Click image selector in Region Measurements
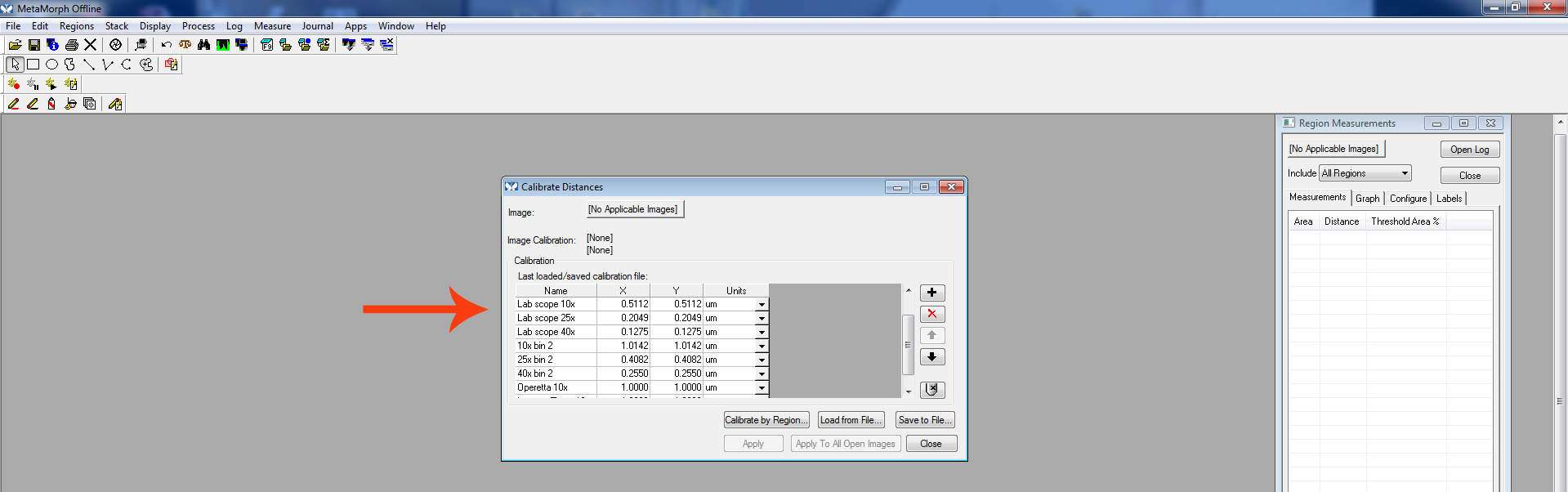The height and width of the screenshot is (492, 1568). click(x=1336, y=149)
